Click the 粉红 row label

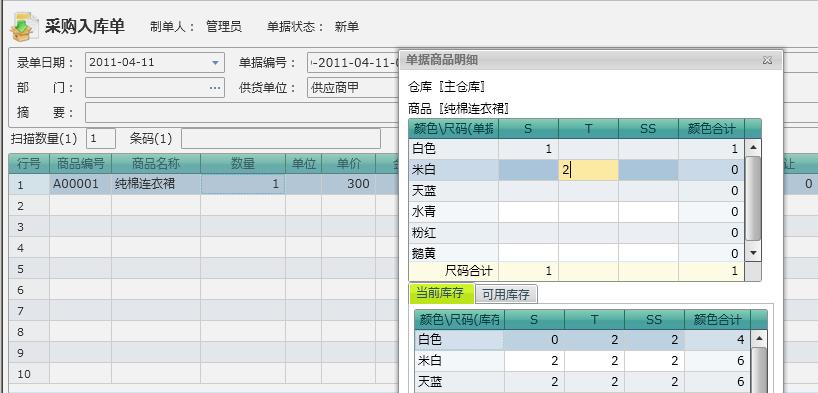(x=453, y=233)
